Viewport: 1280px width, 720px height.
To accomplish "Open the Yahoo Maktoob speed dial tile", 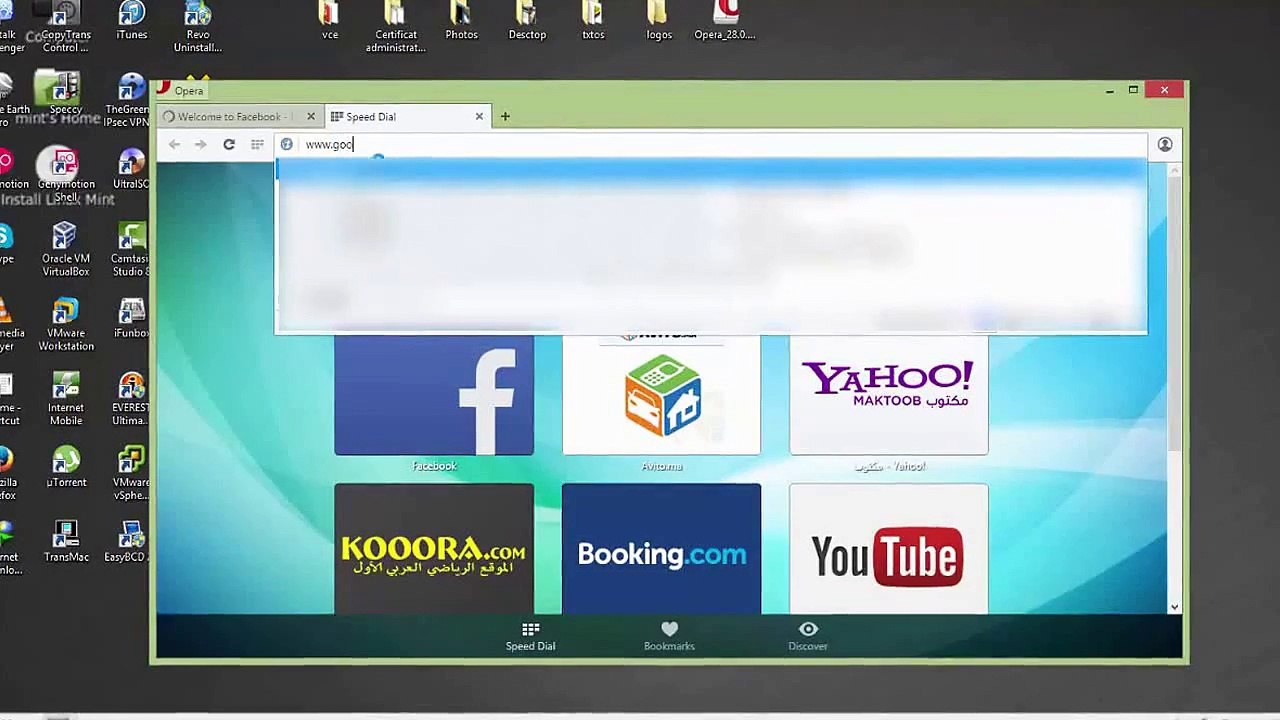I will [888, 395].
